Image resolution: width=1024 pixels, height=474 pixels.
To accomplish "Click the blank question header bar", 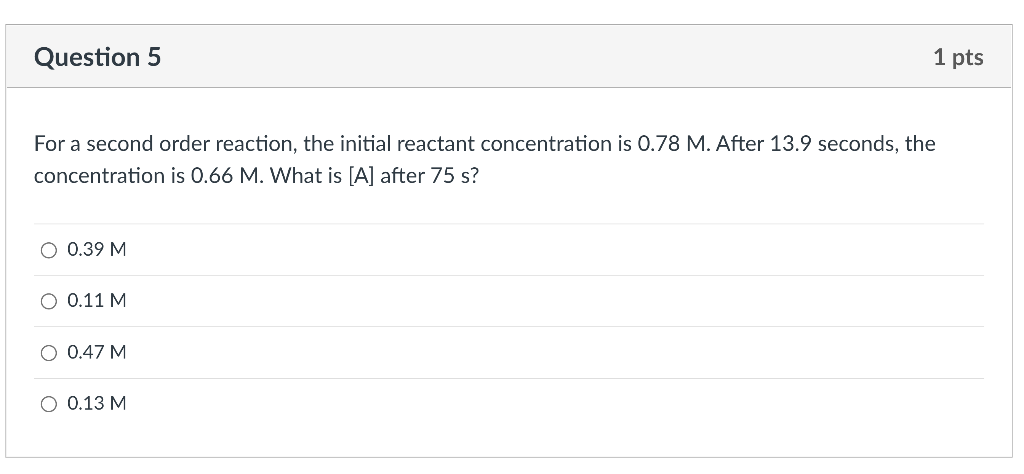I will coord(540,58).
